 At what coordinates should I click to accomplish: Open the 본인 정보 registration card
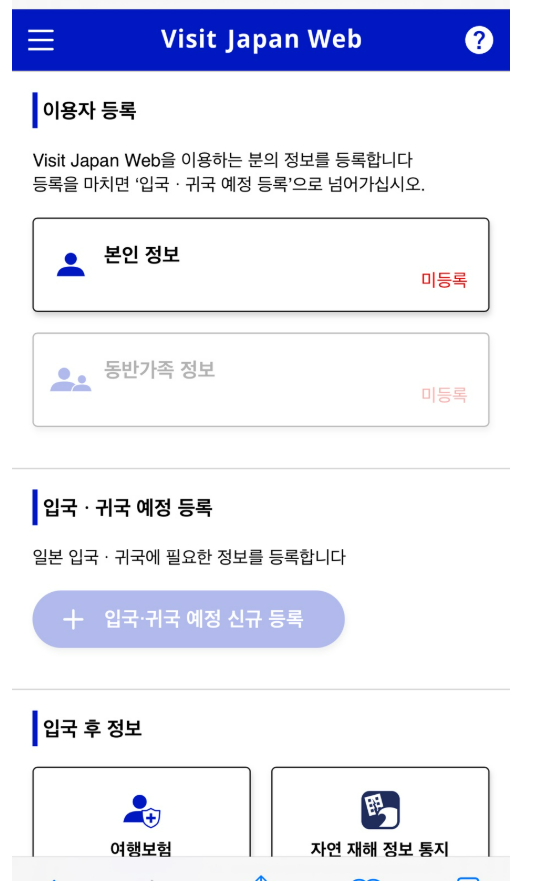click(261, 265)
